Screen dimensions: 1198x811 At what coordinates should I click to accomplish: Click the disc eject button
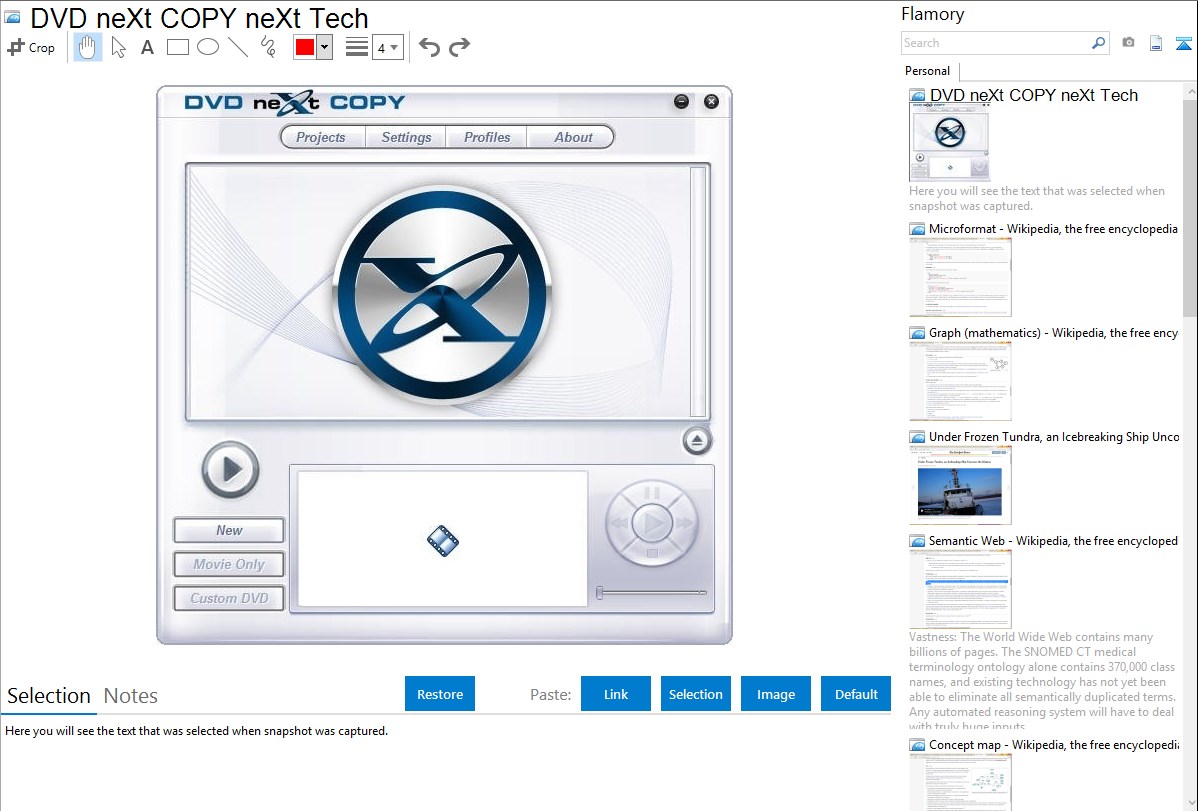697,440
